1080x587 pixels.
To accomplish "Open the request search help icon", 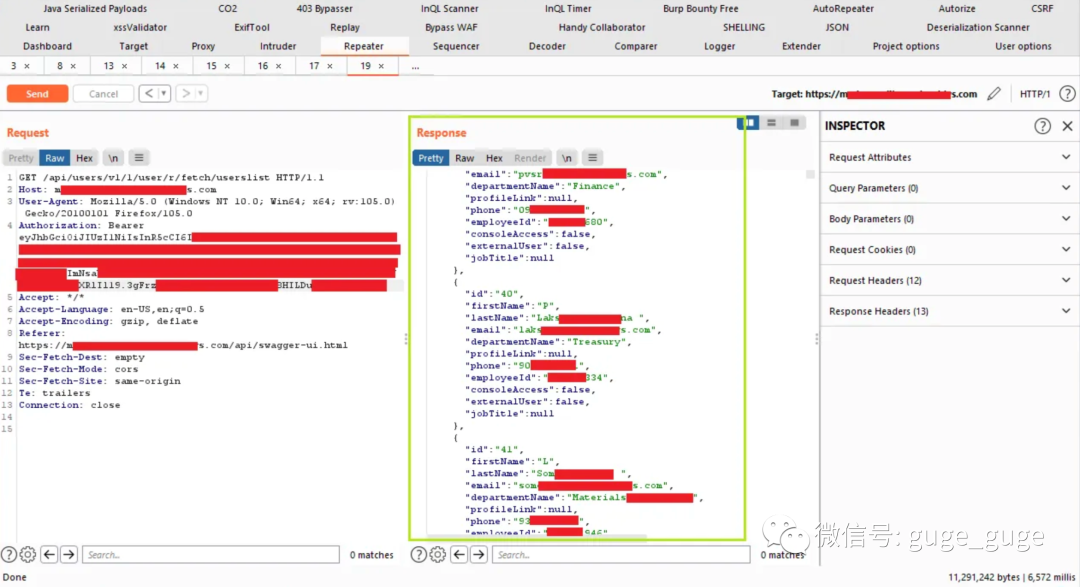I will click(x=9, y=555).
